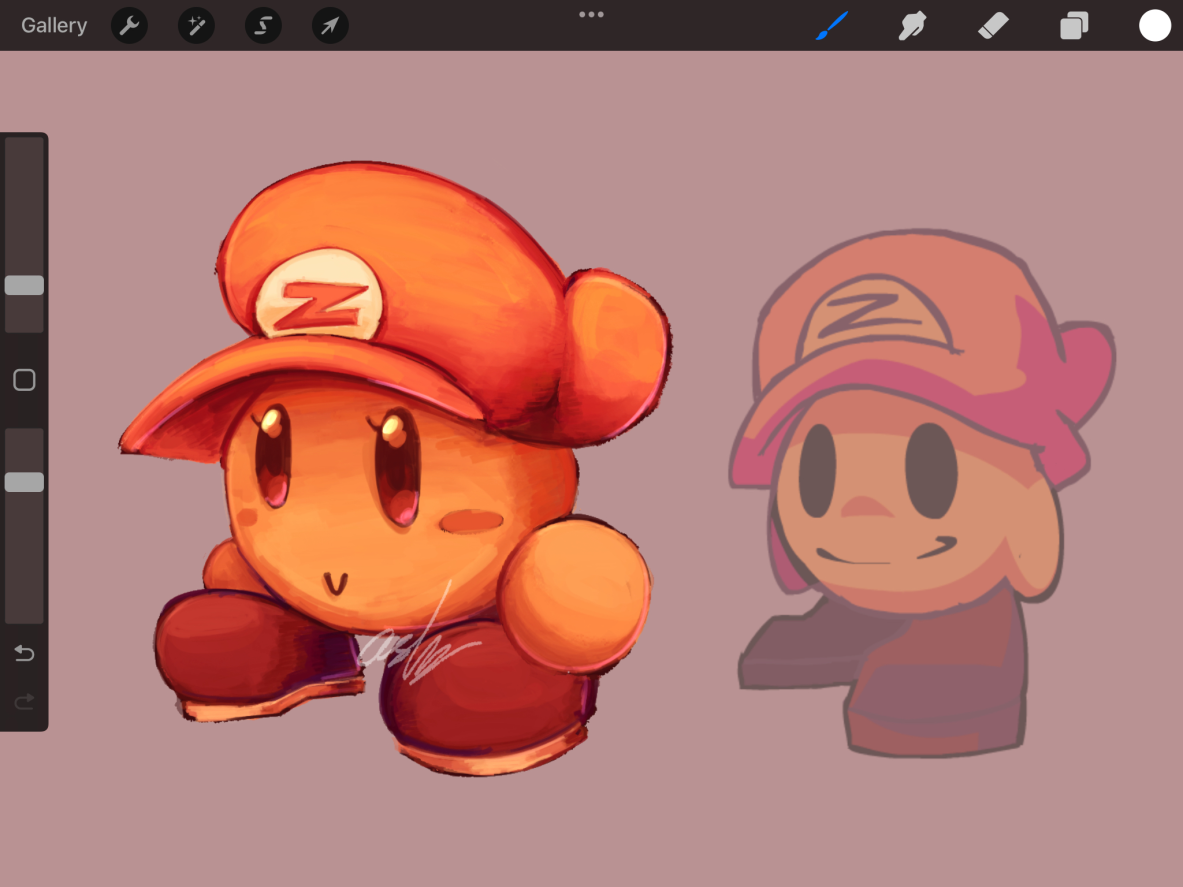Open the Adjustments magic wand menu

196,26
